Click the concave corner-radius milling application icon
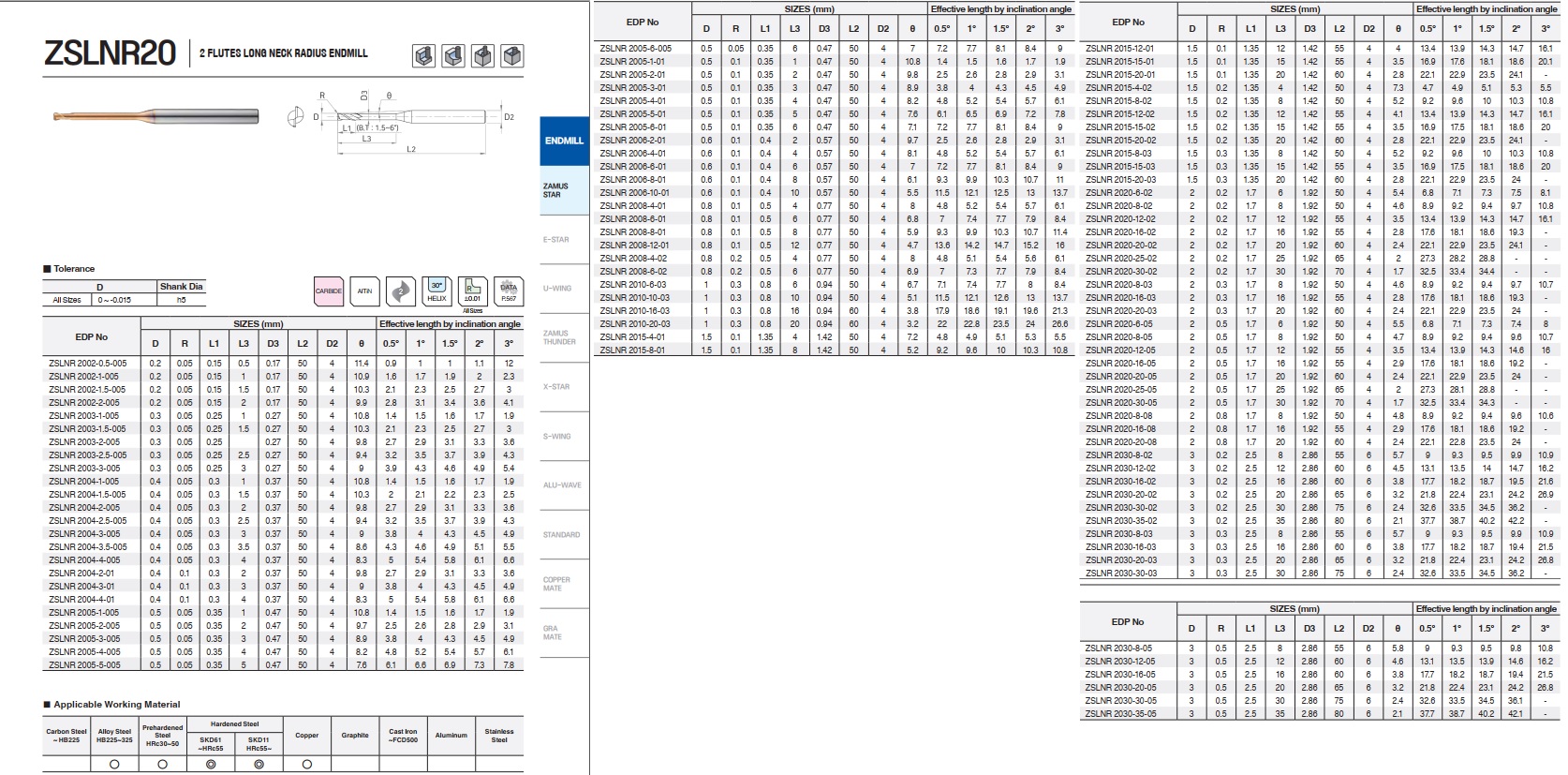 click(x=453, y=56)
